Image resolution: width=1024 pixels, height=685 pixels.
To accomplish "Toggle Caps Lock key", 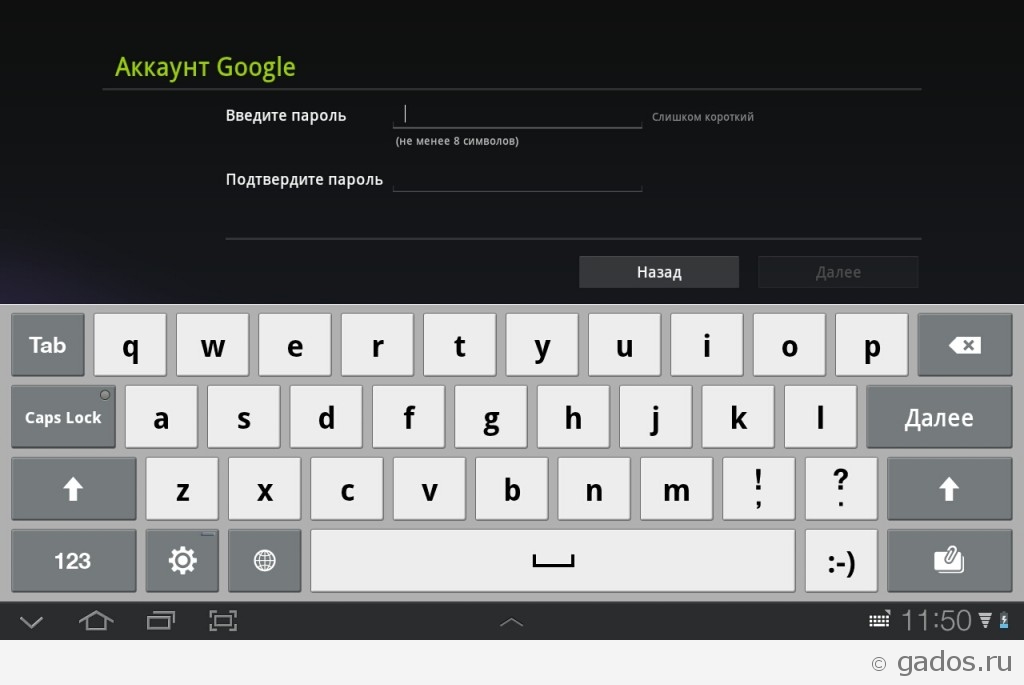I will coord(63,417).
